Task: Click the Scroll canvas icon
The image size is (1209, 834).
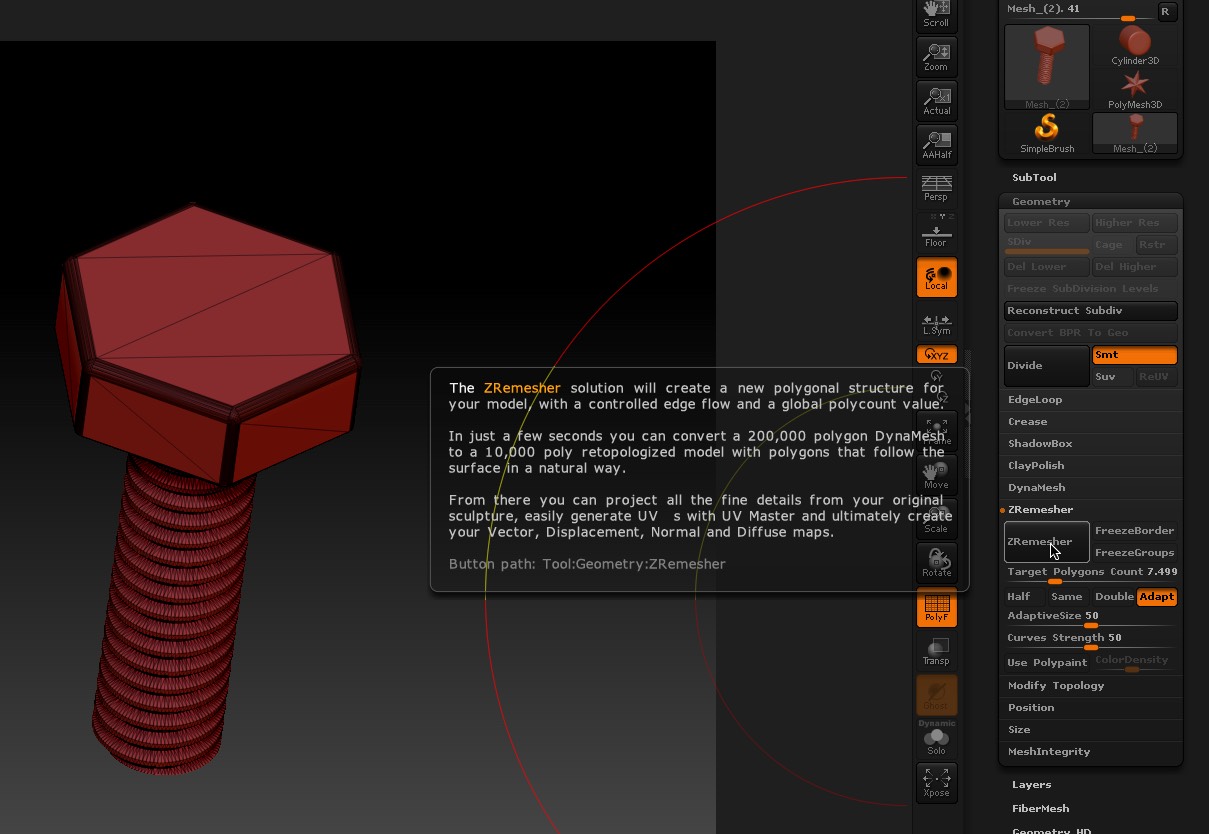Action: 936,14
